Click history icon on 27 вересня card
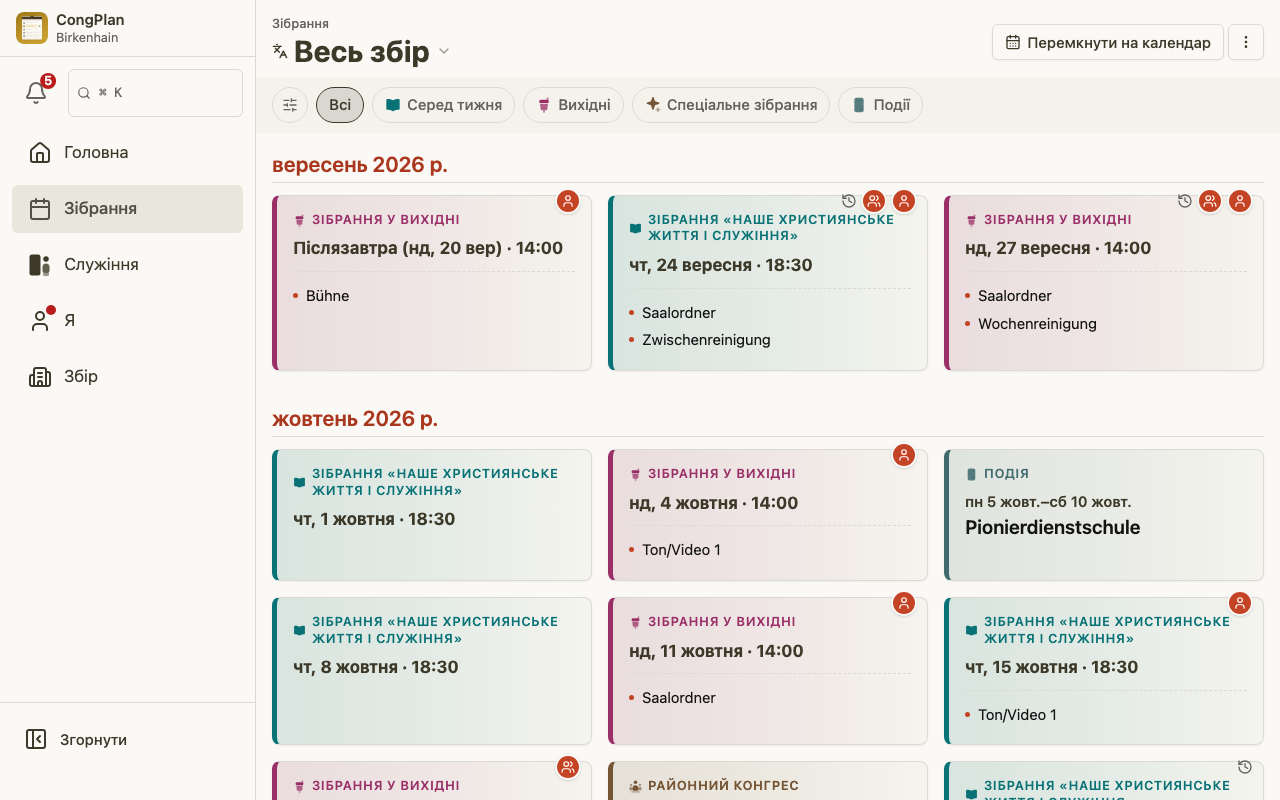The height and width of the screenshot is (800, 1280). tap(1185, 201)
